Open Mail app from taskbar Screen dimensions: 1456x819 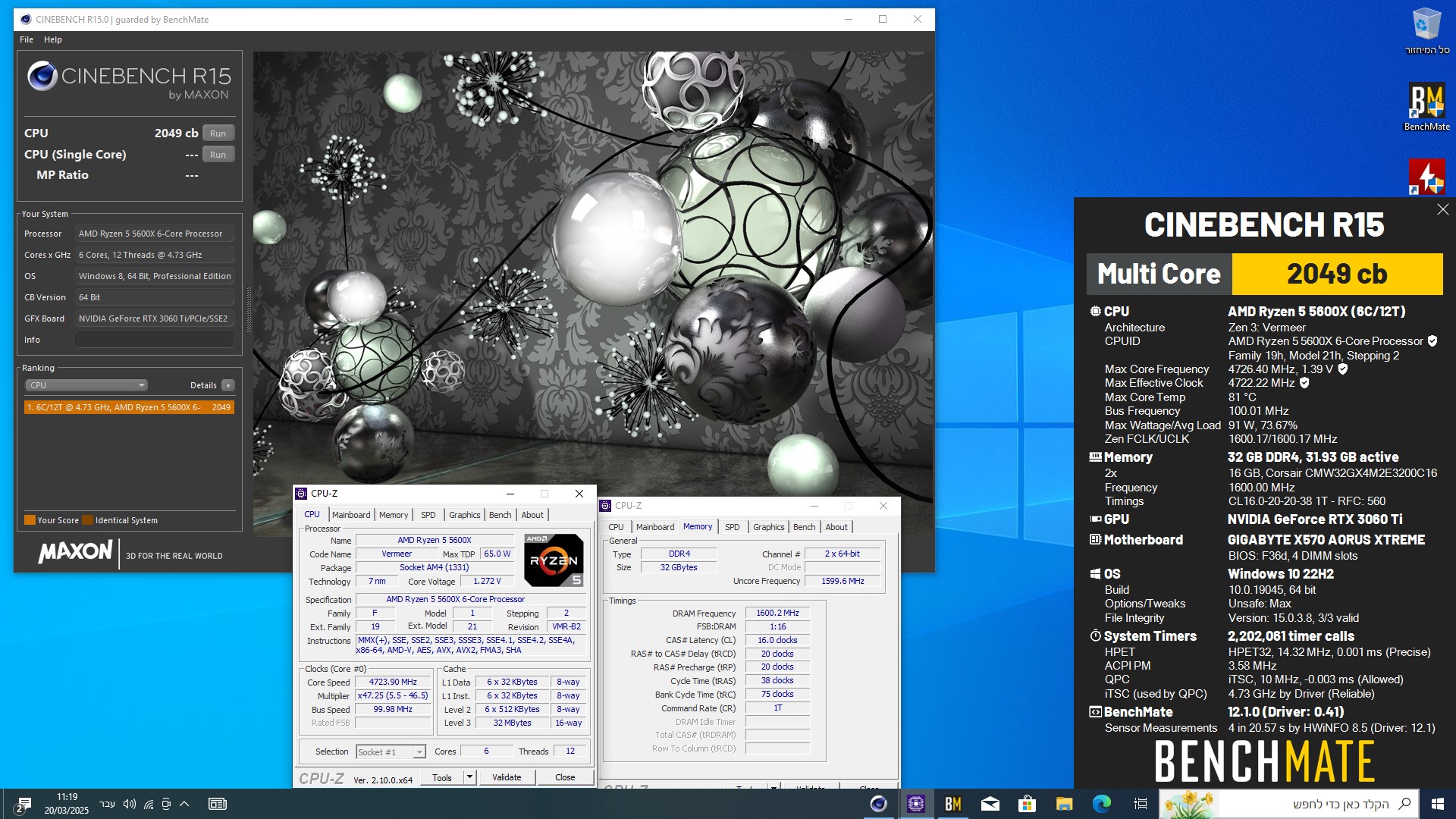[990, 804]
